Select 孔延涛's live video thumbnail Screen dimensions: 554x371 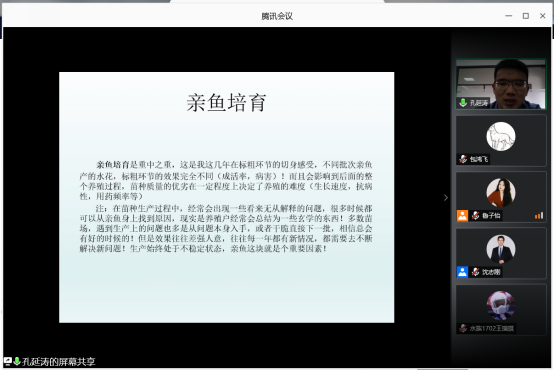(501, 84)
